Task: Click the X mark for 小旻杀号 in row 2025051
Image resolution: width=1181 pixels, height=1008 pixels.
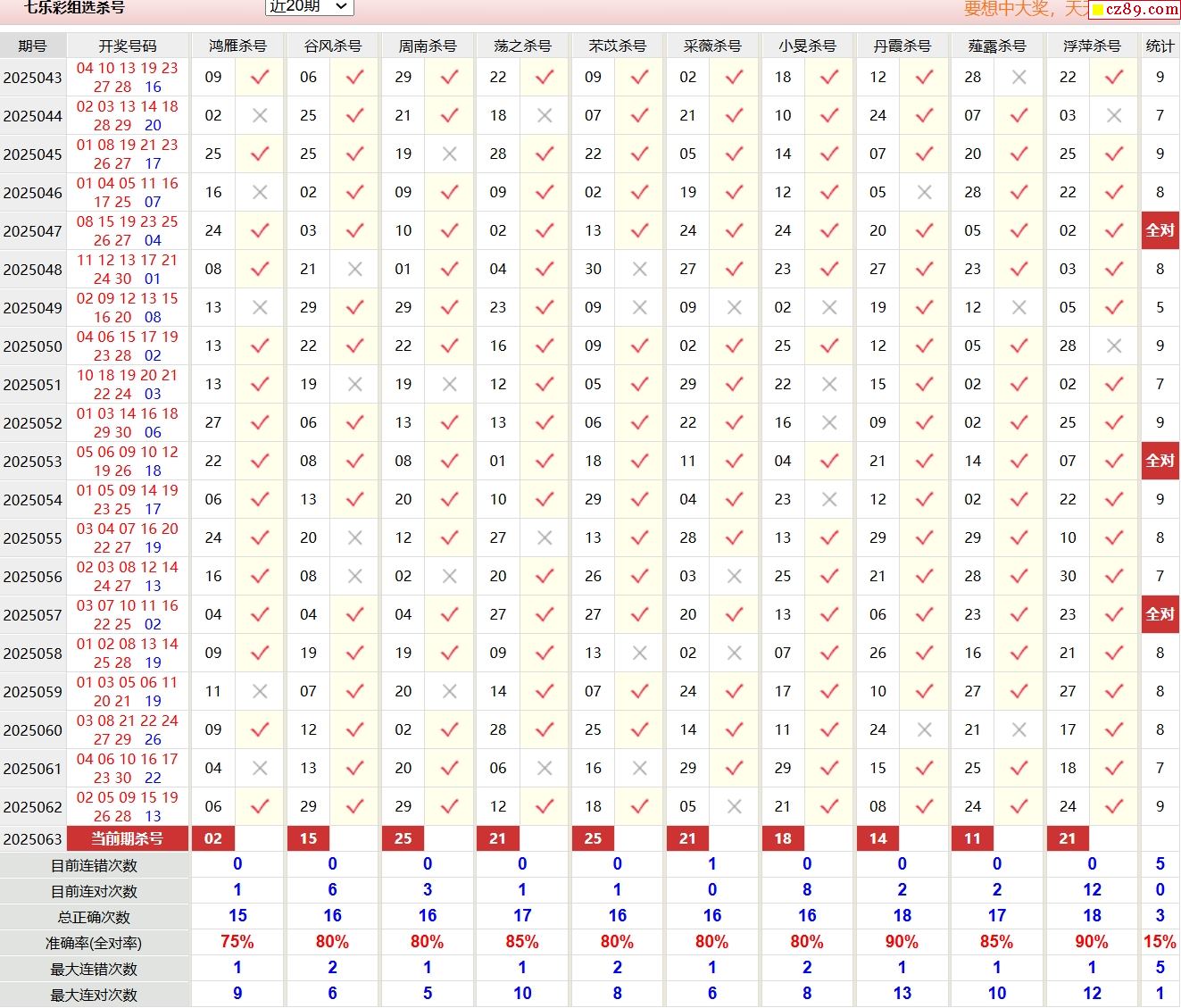Action: (x=829, y=385)
